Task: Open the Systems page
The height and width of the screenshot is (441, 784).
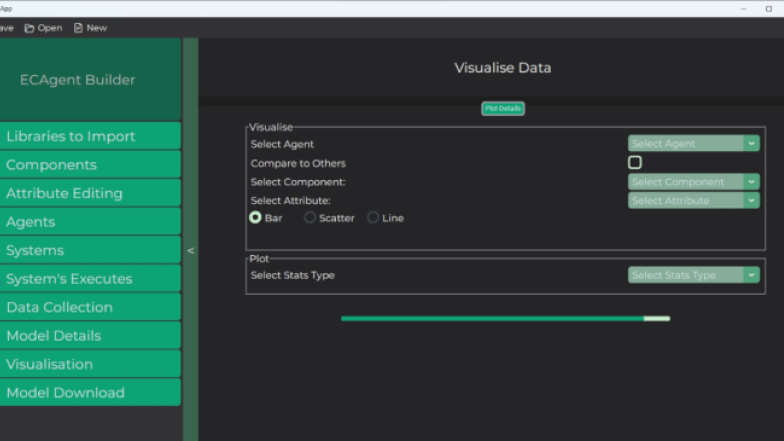Action: (x=90, y=250)
